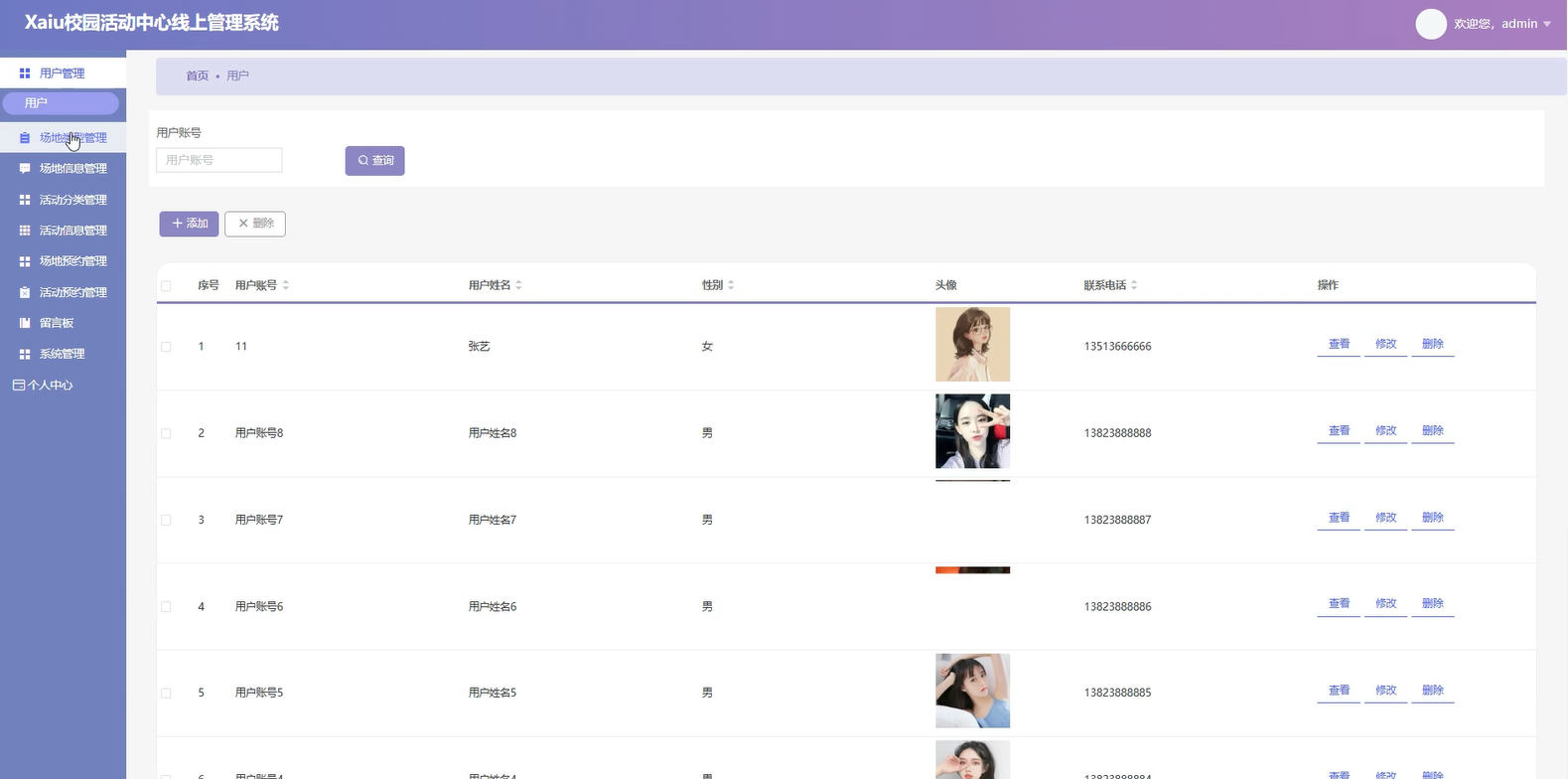The width and height of the screenshot is (1568, 779).
Task: Click the grid icon beside 用户管理
Action: click(x=25, y=74)
